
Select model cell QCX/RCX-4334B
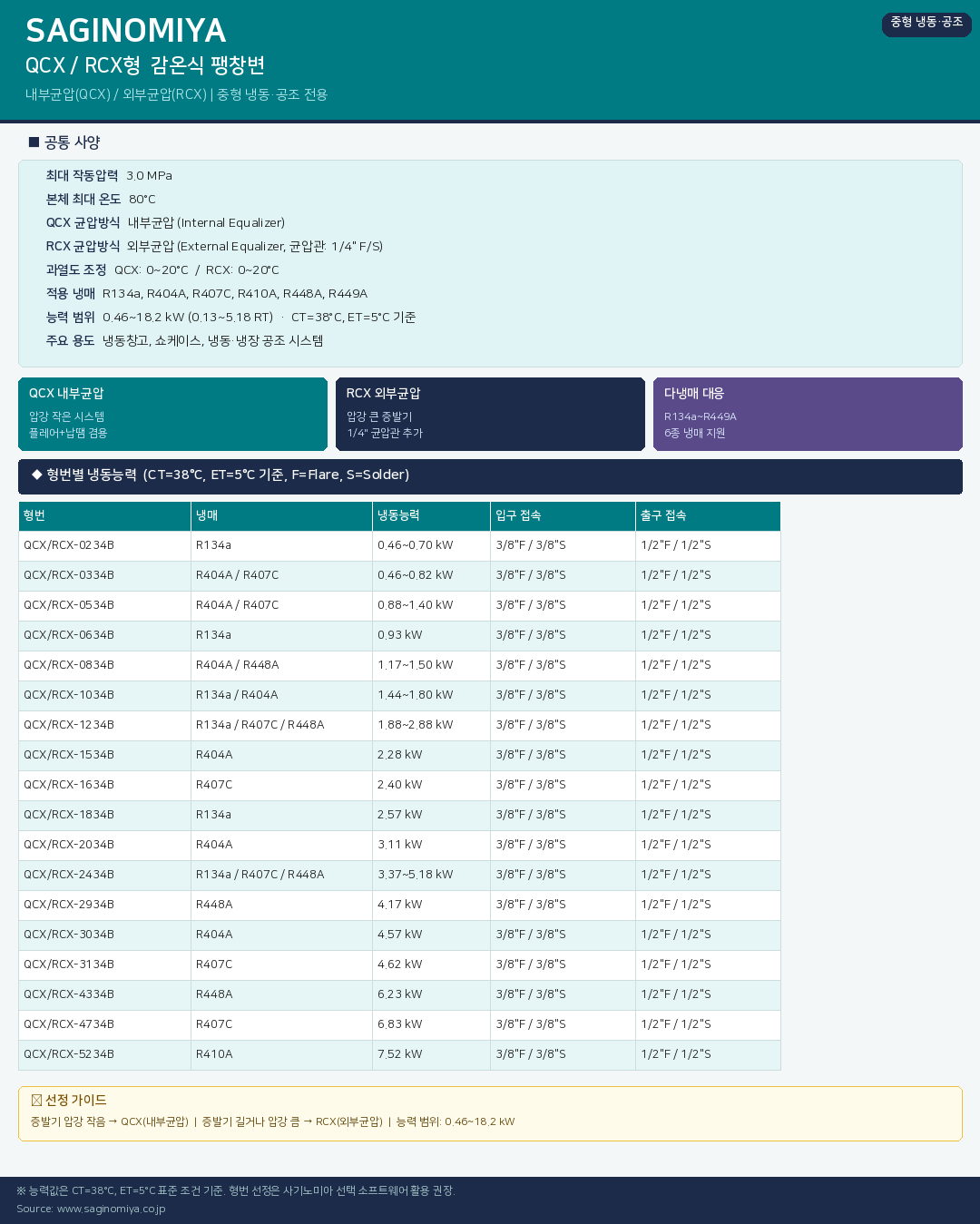(x=104, y=994)
